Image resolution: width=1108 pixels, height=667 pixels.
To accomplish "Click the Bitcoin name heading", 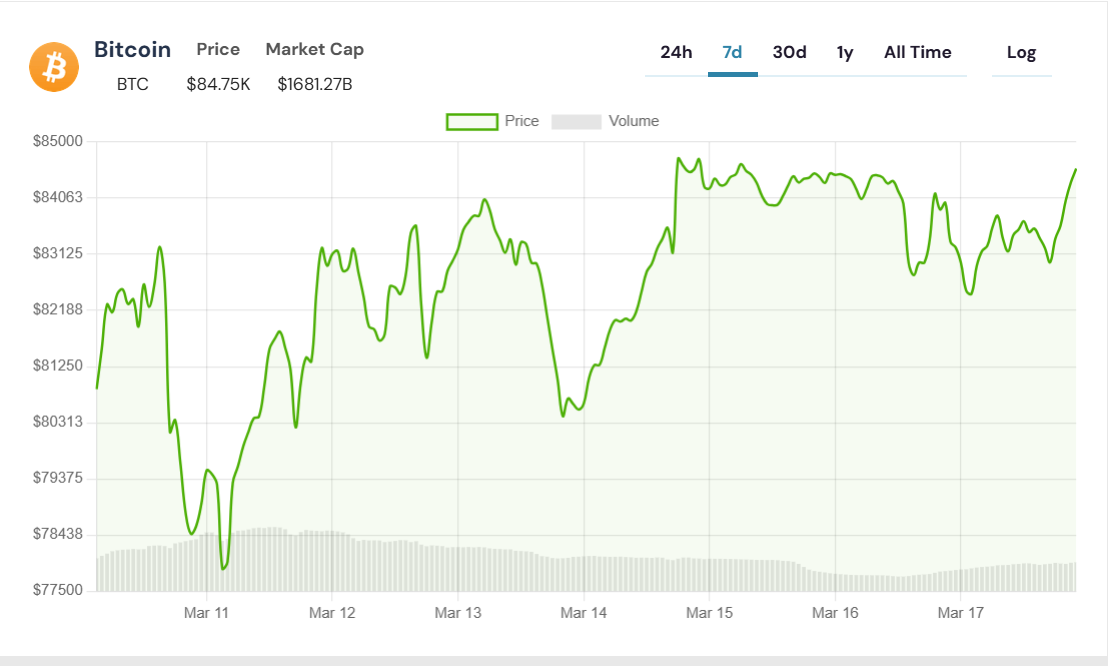I will pos(132,49).
